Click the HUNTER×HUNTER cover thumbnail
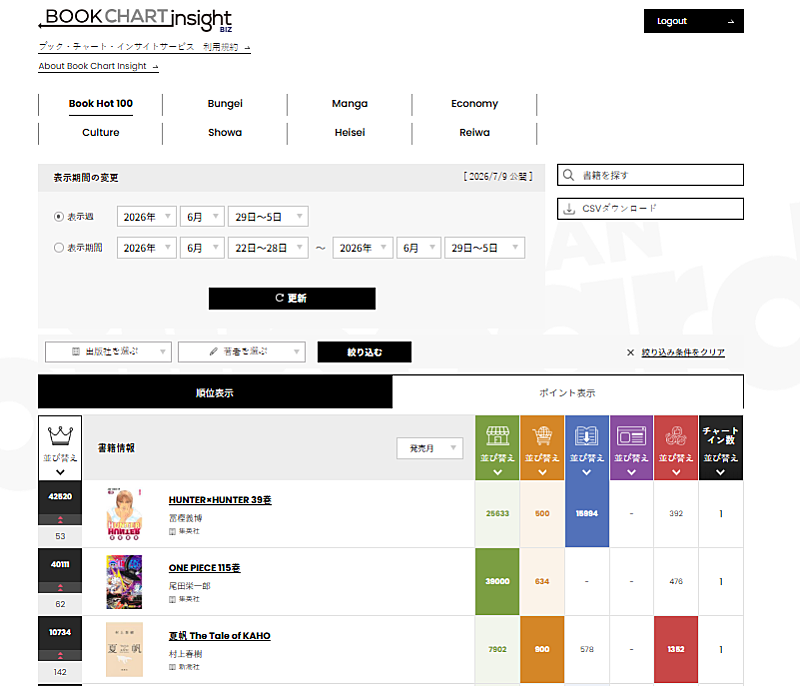 [124, 514]
